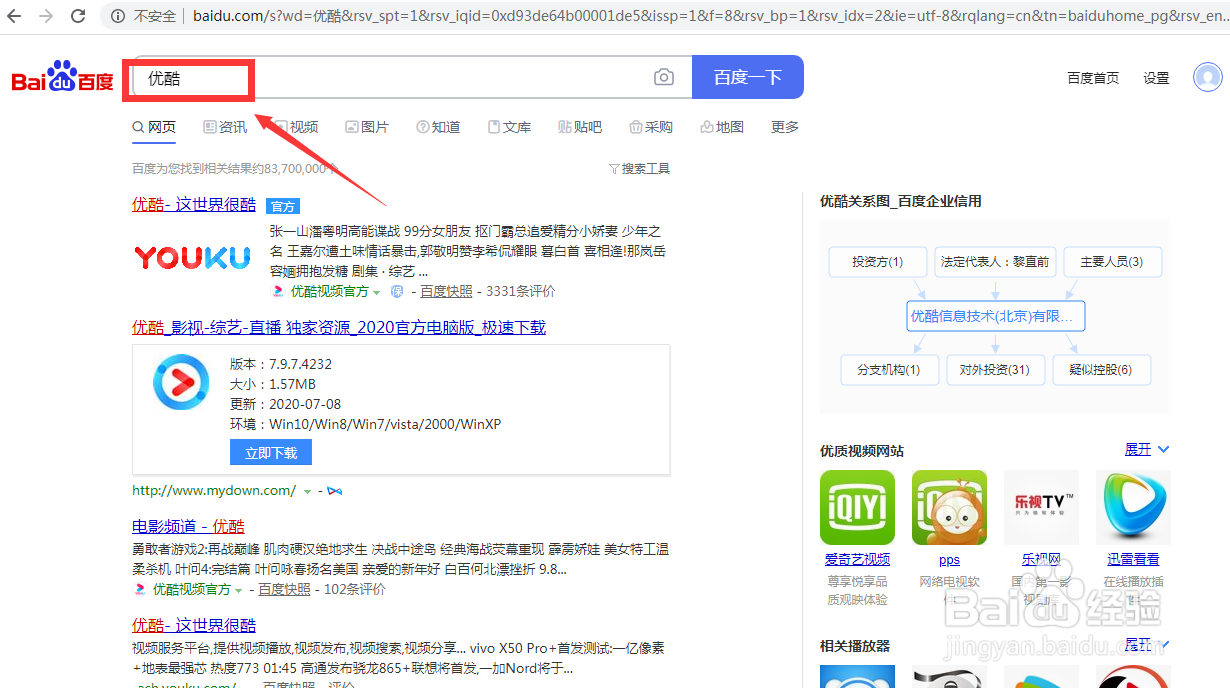The image size is (1230, 688).
Task: Switch to the 文库 tab
Action: (x=509, y=127)
